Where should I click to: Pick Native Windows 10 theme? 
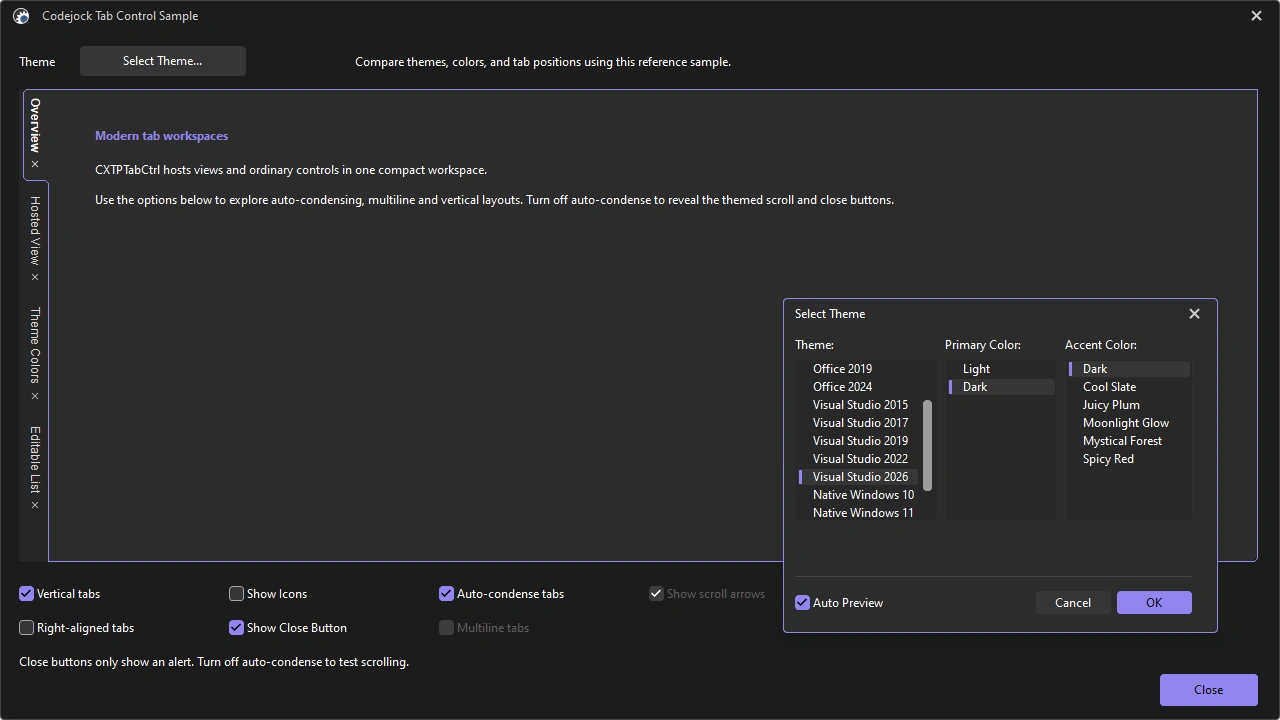858,495
